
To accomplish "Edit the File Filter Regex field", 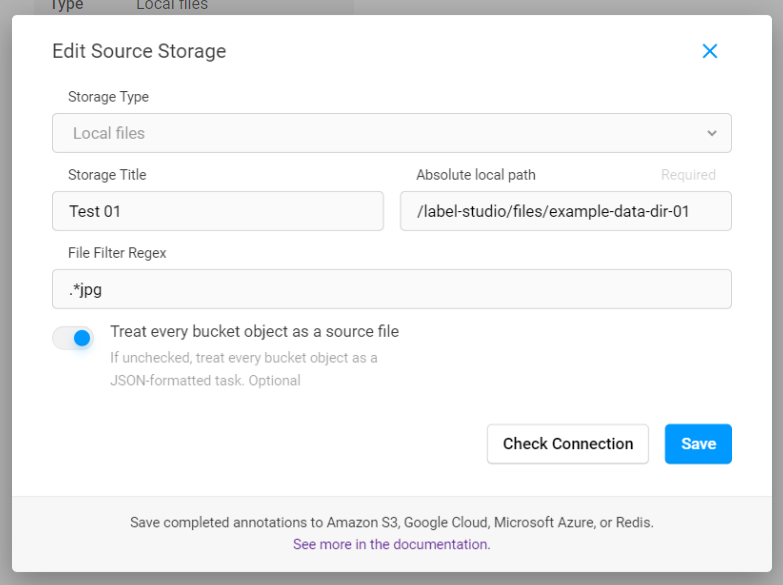I will pos(391,289).
